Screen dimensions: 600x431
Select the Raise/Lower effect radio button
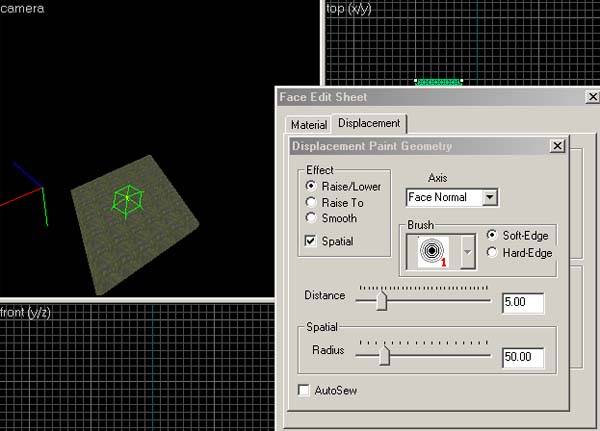click(x=311, y=186)
